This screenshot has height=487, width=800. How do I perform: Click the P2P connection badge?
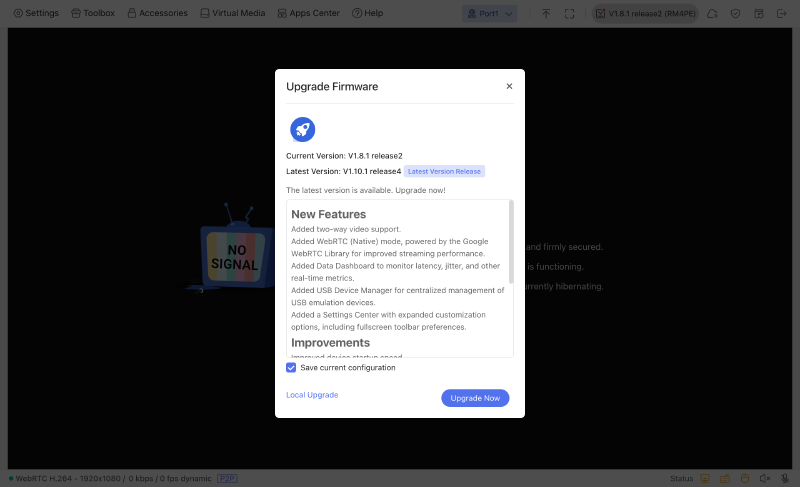point(227,478)
